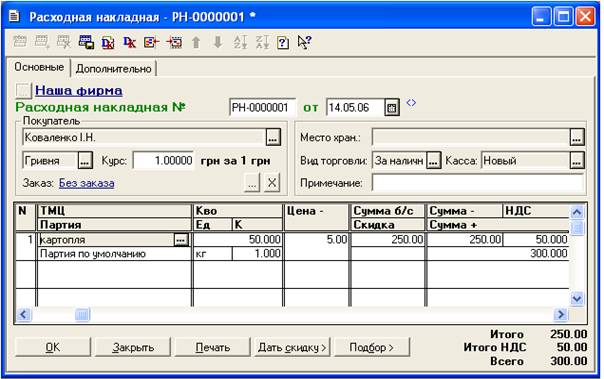Image resolution: width=604 pixels, height=379 pixels.
Task: Click the help question mark toolbar icon
Action: [283, 42]
